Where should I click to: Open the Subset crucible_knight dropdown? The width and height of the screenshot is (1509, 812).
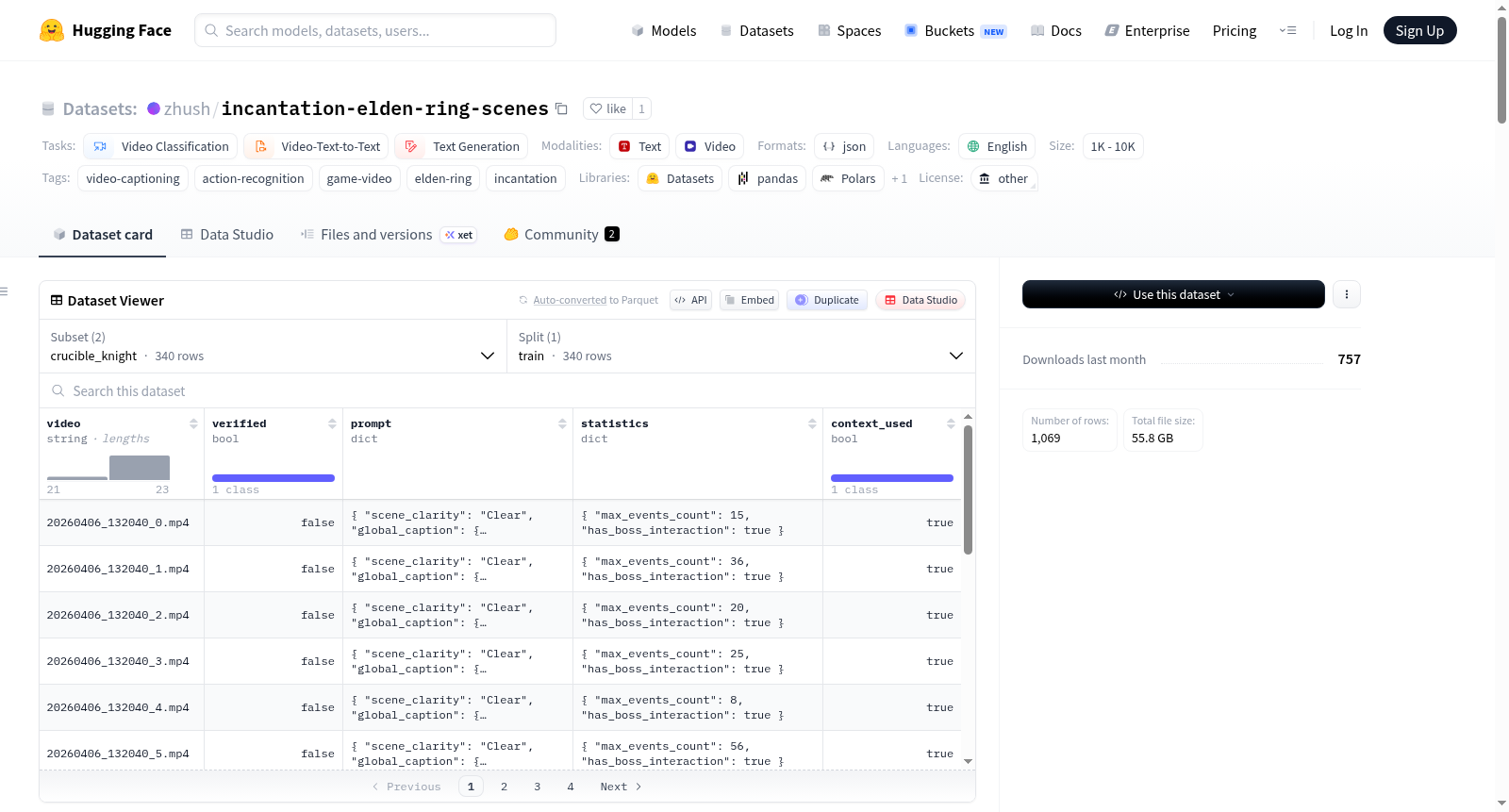(274, 346)
